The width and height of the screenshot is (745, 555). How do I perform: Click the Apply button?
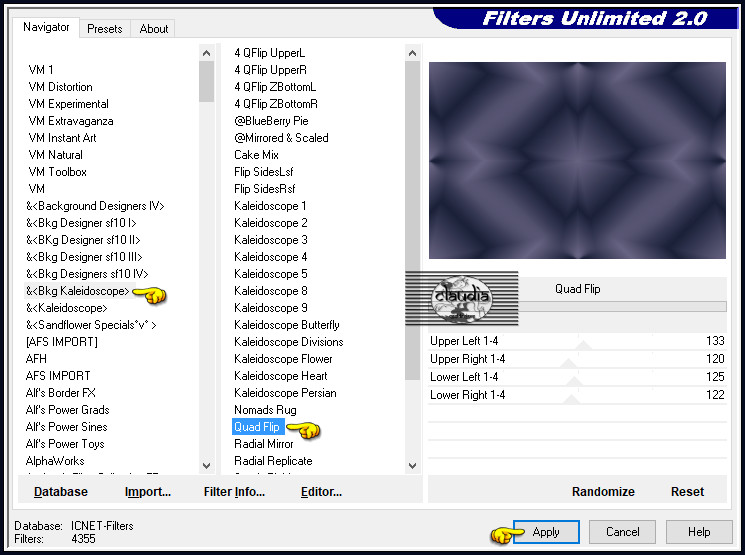(546, 532)
